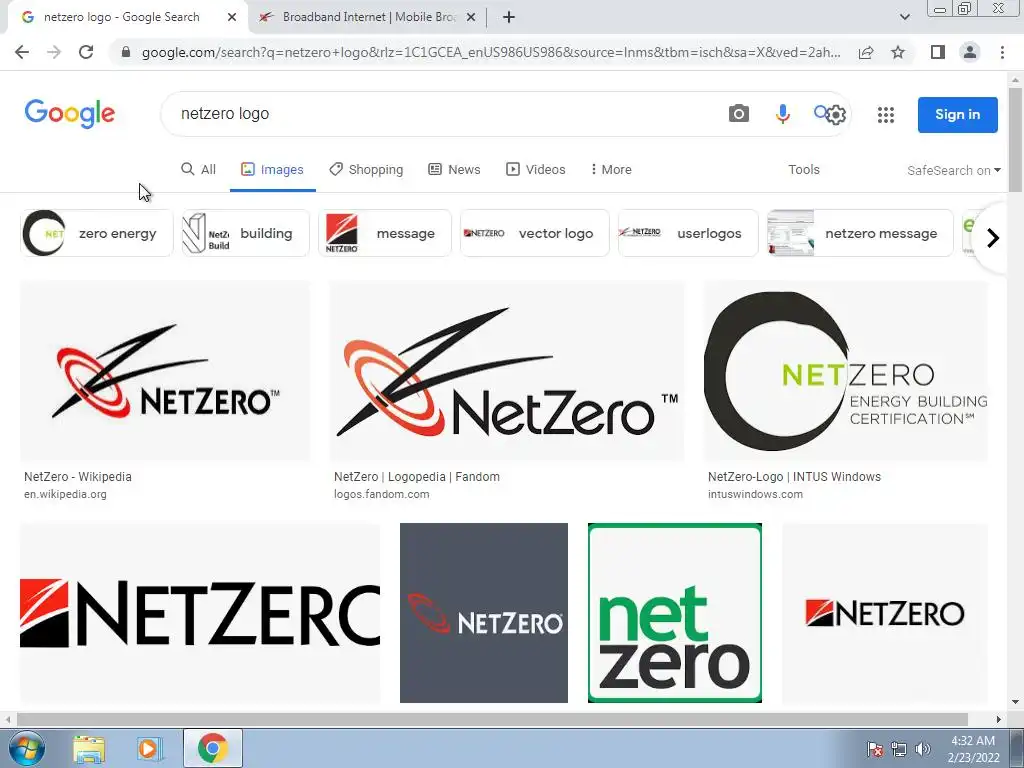Open quick settings gear icon
Viewport: 1024px width, 768px height.
pyautogui.click(x=836, y=115)
